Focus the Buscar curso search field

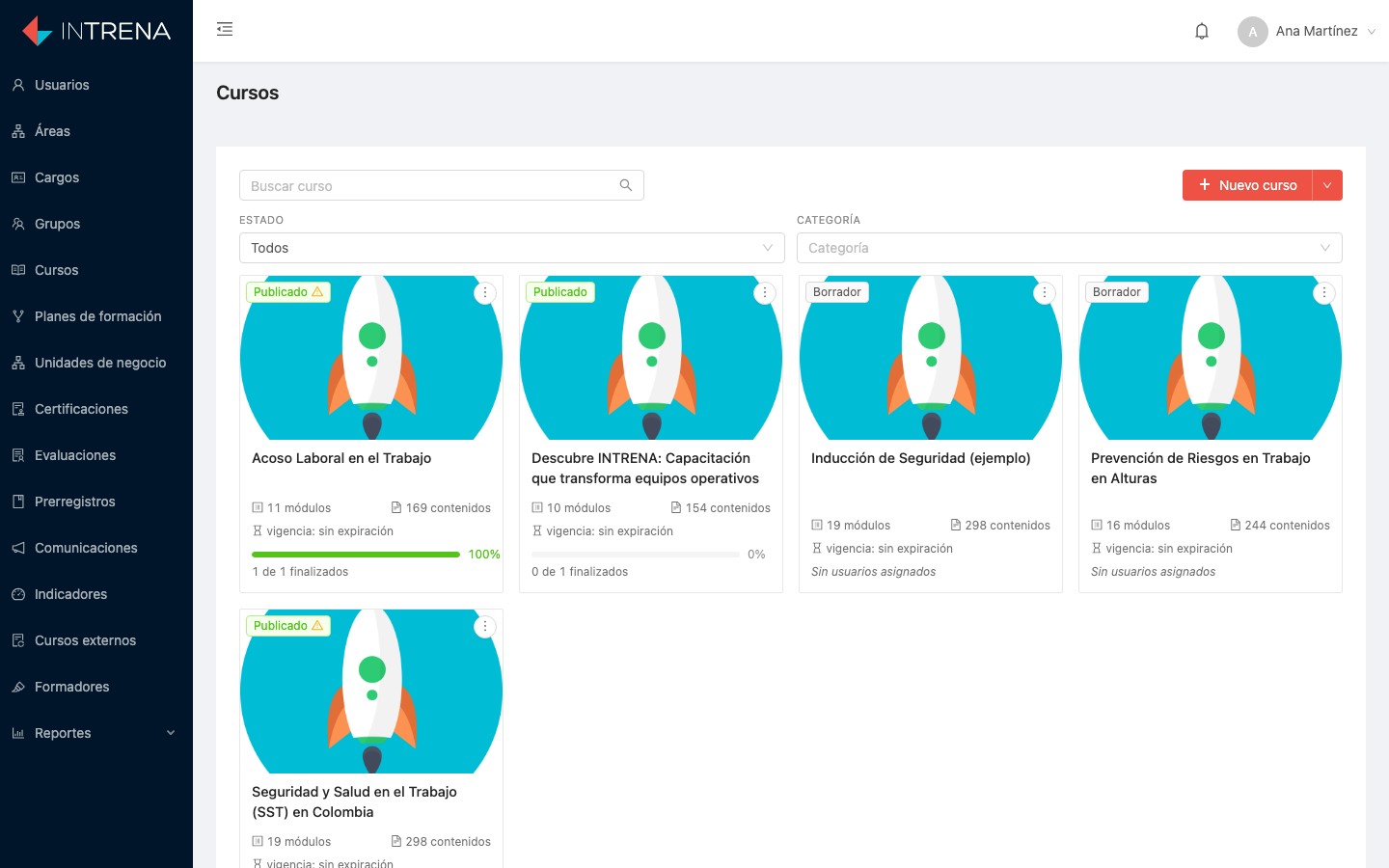(x=442, y=185)
